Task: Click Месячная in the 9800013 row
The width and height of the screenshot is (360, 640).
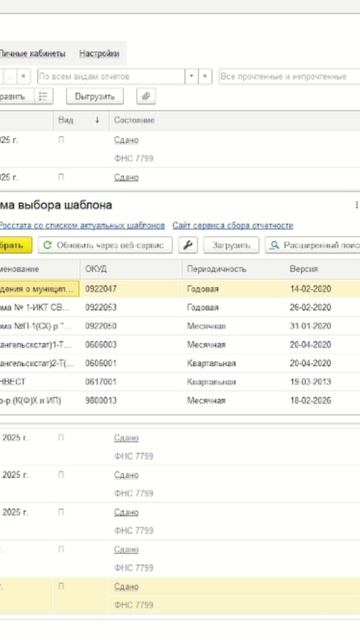Action: (206, 400)
